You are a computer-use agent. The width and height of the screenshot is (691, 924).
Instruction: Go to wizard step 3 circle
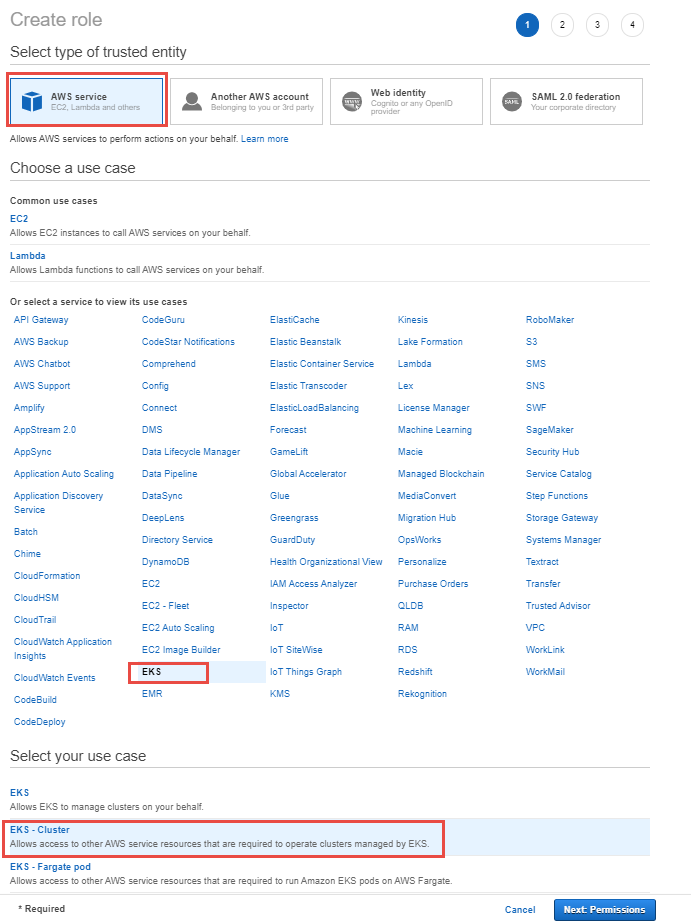[x=597, y=25]
